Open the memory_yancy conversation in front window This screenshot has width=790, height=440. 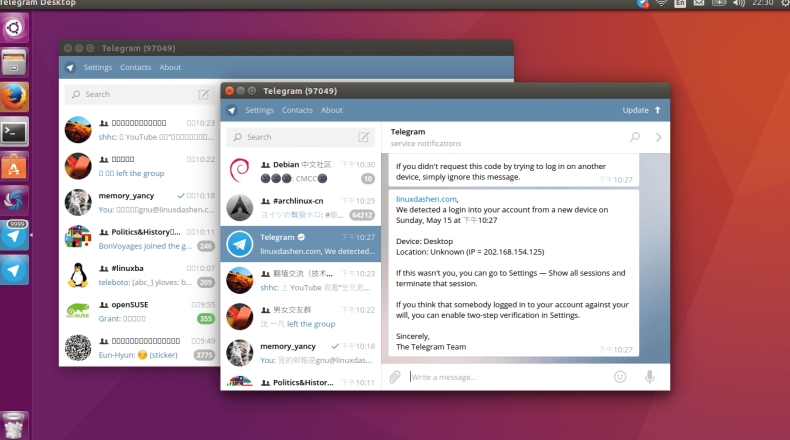(x=300, y=352)
